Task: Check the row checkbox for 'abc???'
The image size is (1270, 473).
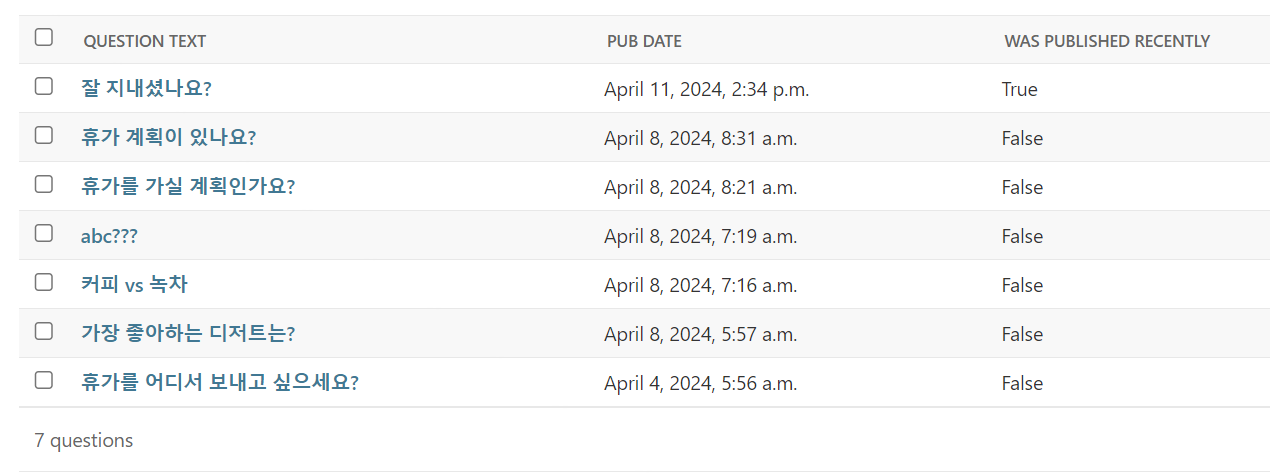Action: click(x=43, y=233)
